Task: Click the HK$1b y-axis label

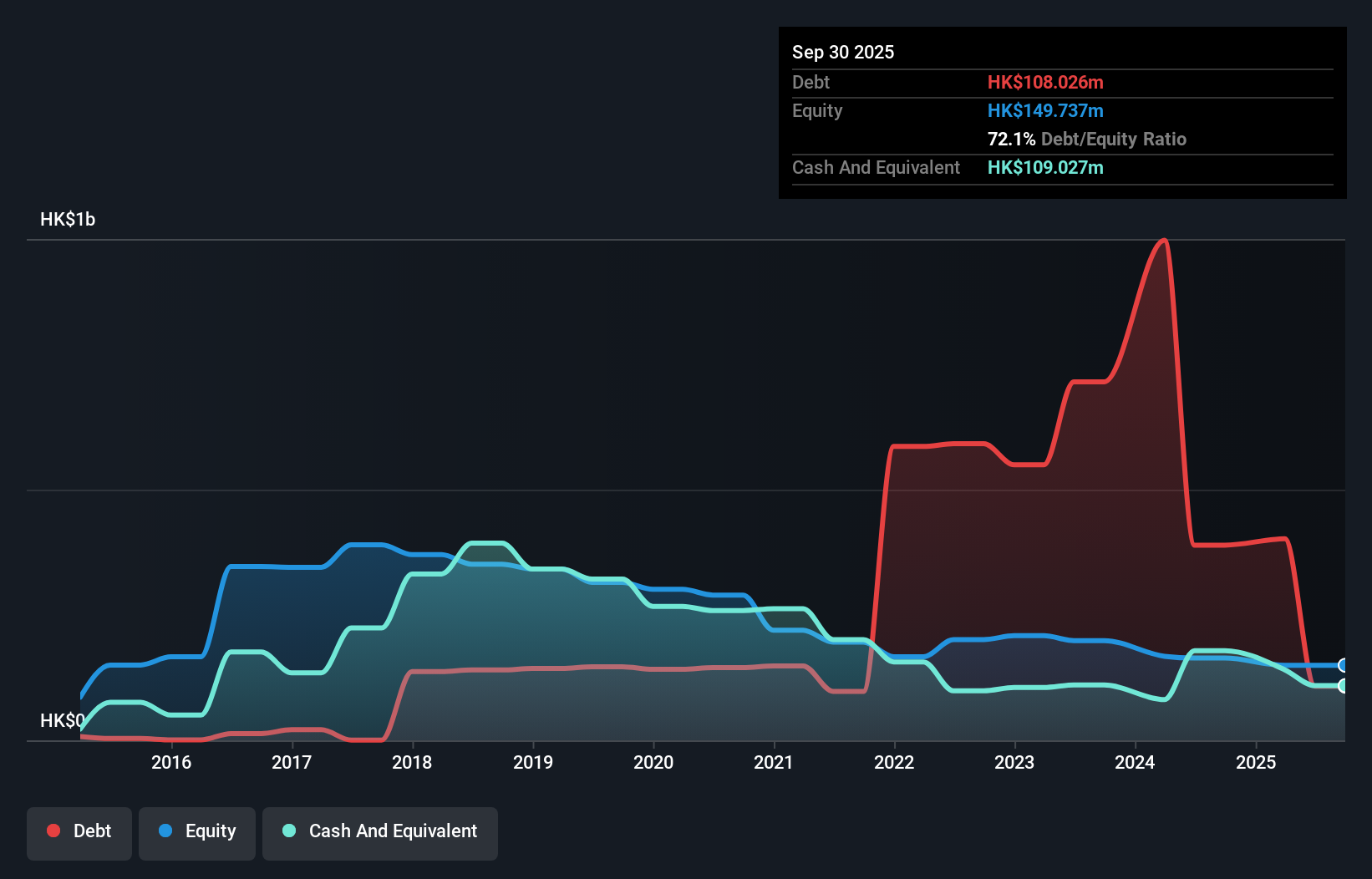Action: [x=68, y=219]
